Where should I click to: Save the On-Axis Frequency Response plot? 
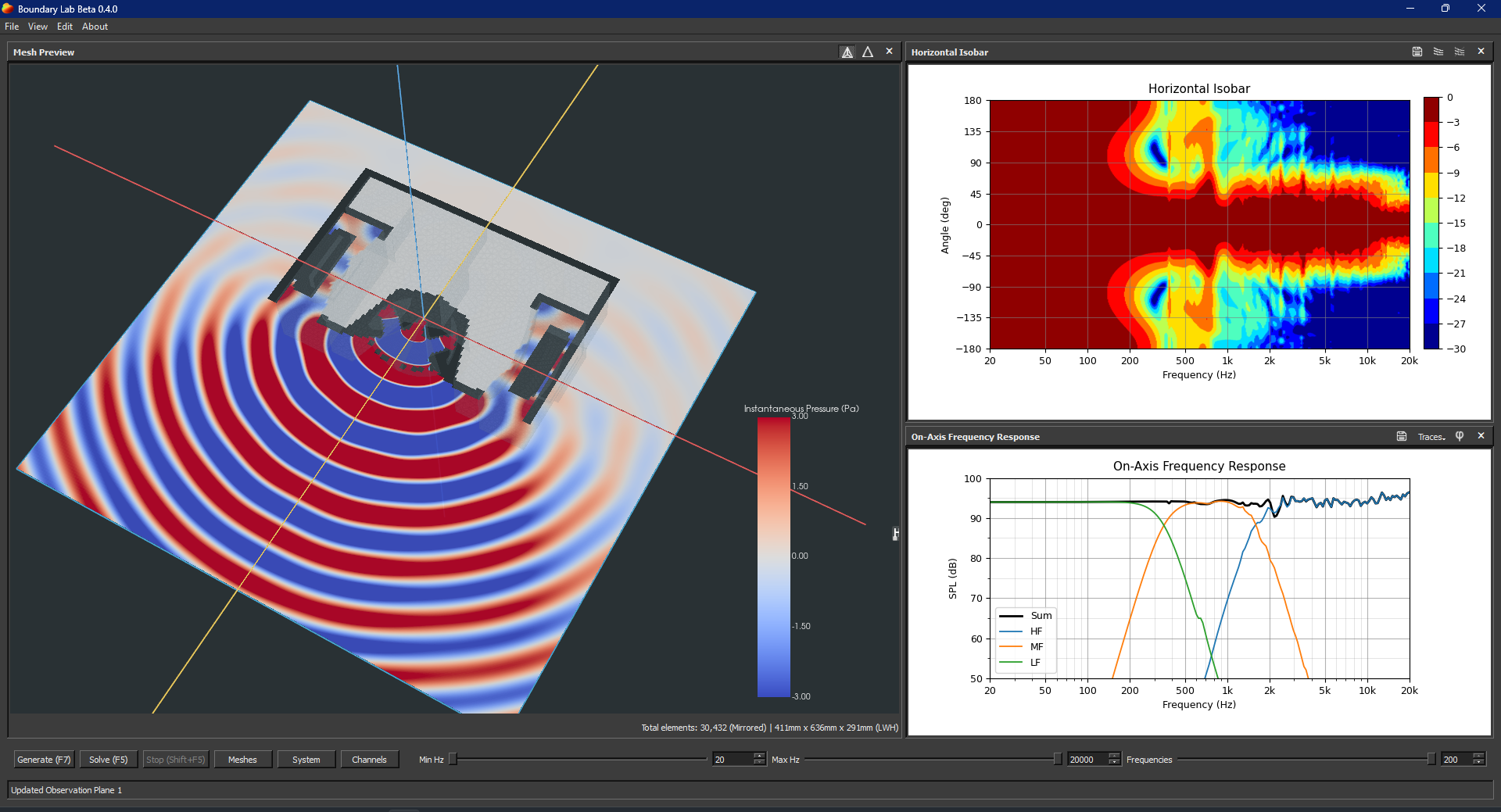coord(1402,436)
